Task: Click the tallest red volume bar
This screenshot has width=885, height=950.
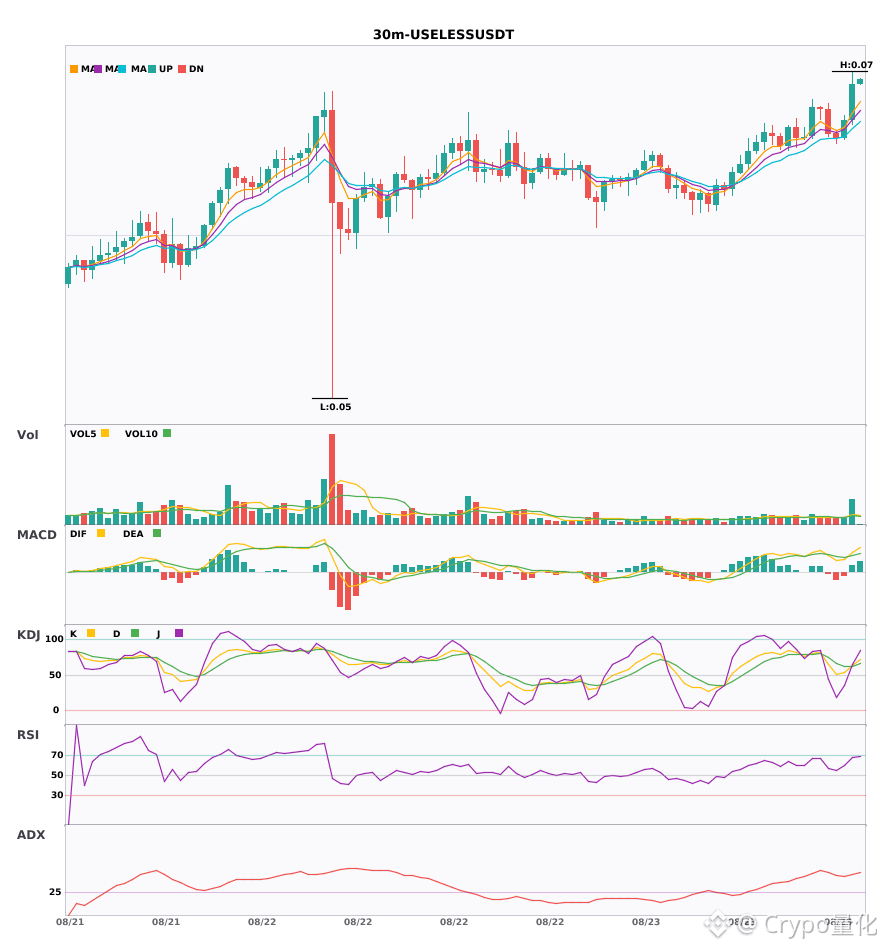Action: 332,479
